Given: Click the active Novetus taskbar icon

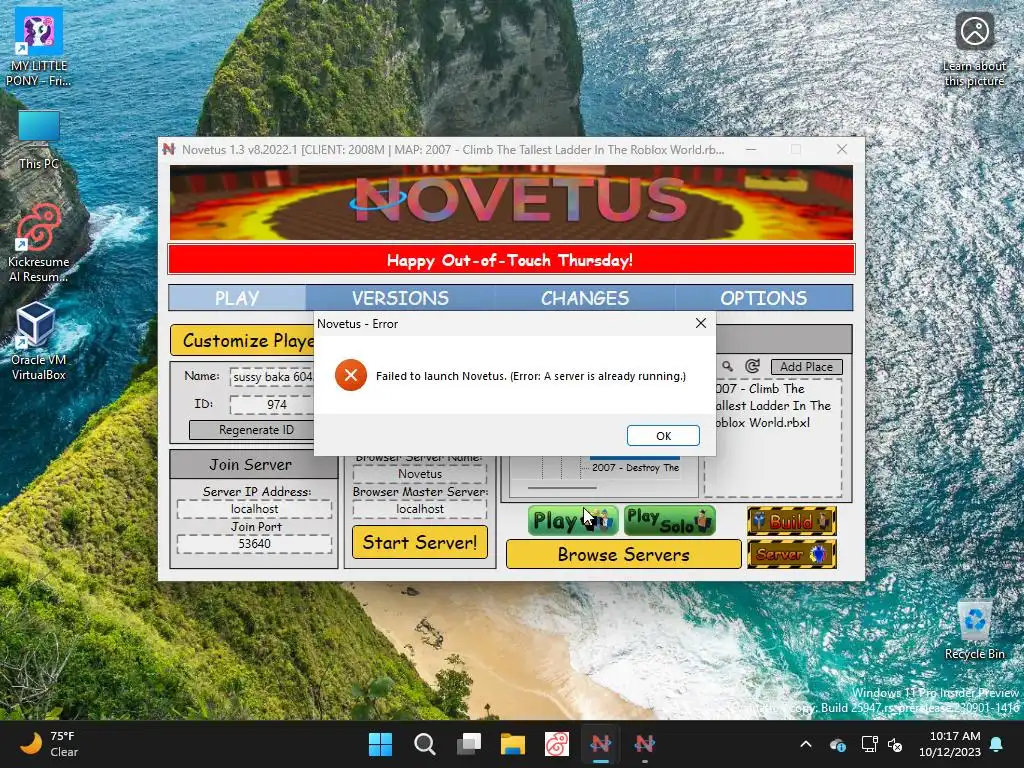Looking at the screenshot, I should pos(601,744).
